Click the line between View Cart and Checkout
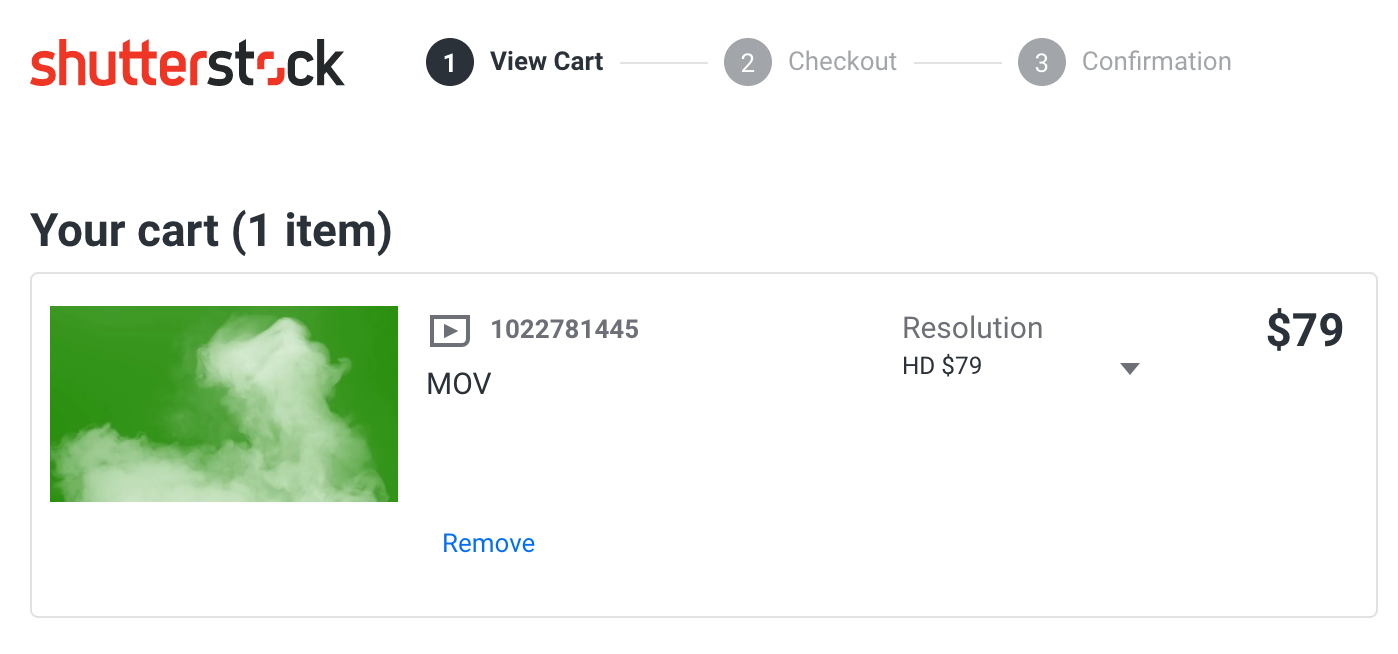Image resolution: width=1398 pixels, height=654 pixels. pos(663,63)
